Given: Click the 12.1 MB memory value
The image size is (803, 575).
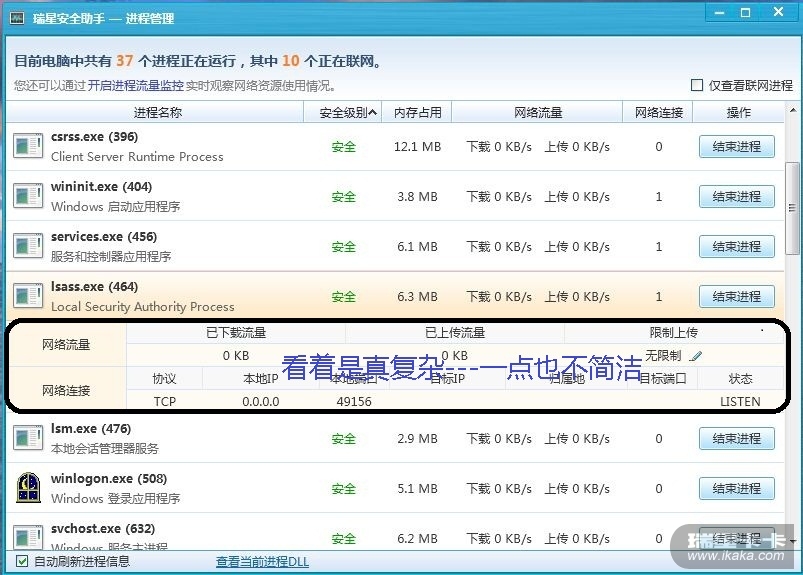Looking at the screenshot, I should point(417,147).
